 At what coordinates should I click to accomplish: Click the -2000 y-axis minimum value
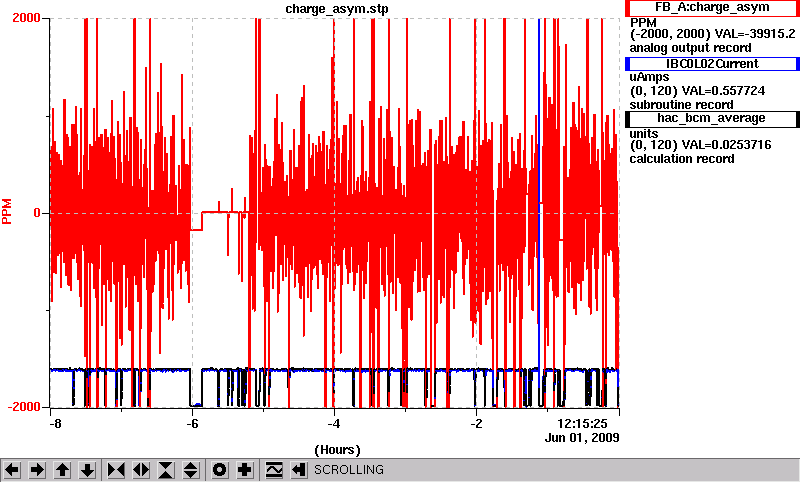click(x=24, y=407)
